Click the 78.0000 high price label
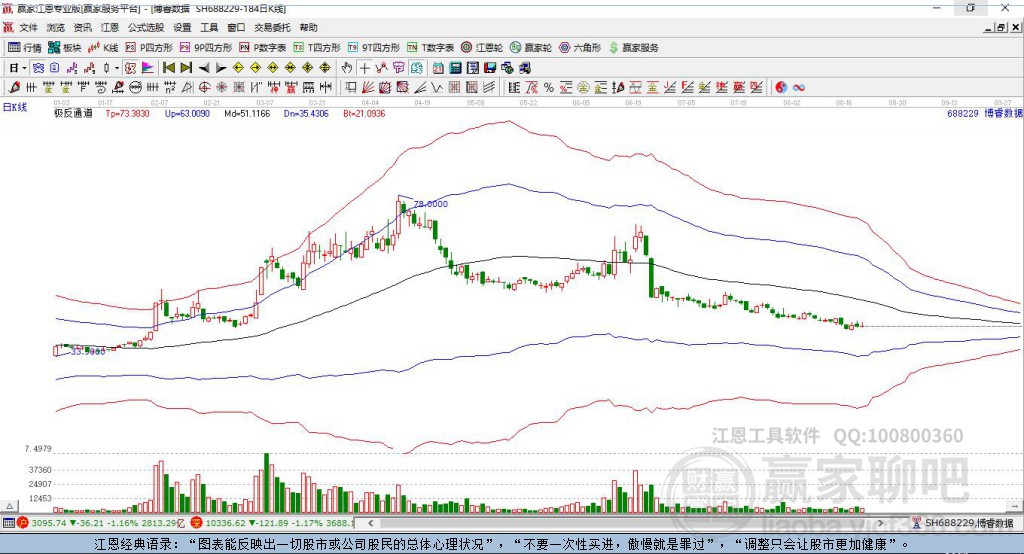1024x554 pixels. [431, 204]
